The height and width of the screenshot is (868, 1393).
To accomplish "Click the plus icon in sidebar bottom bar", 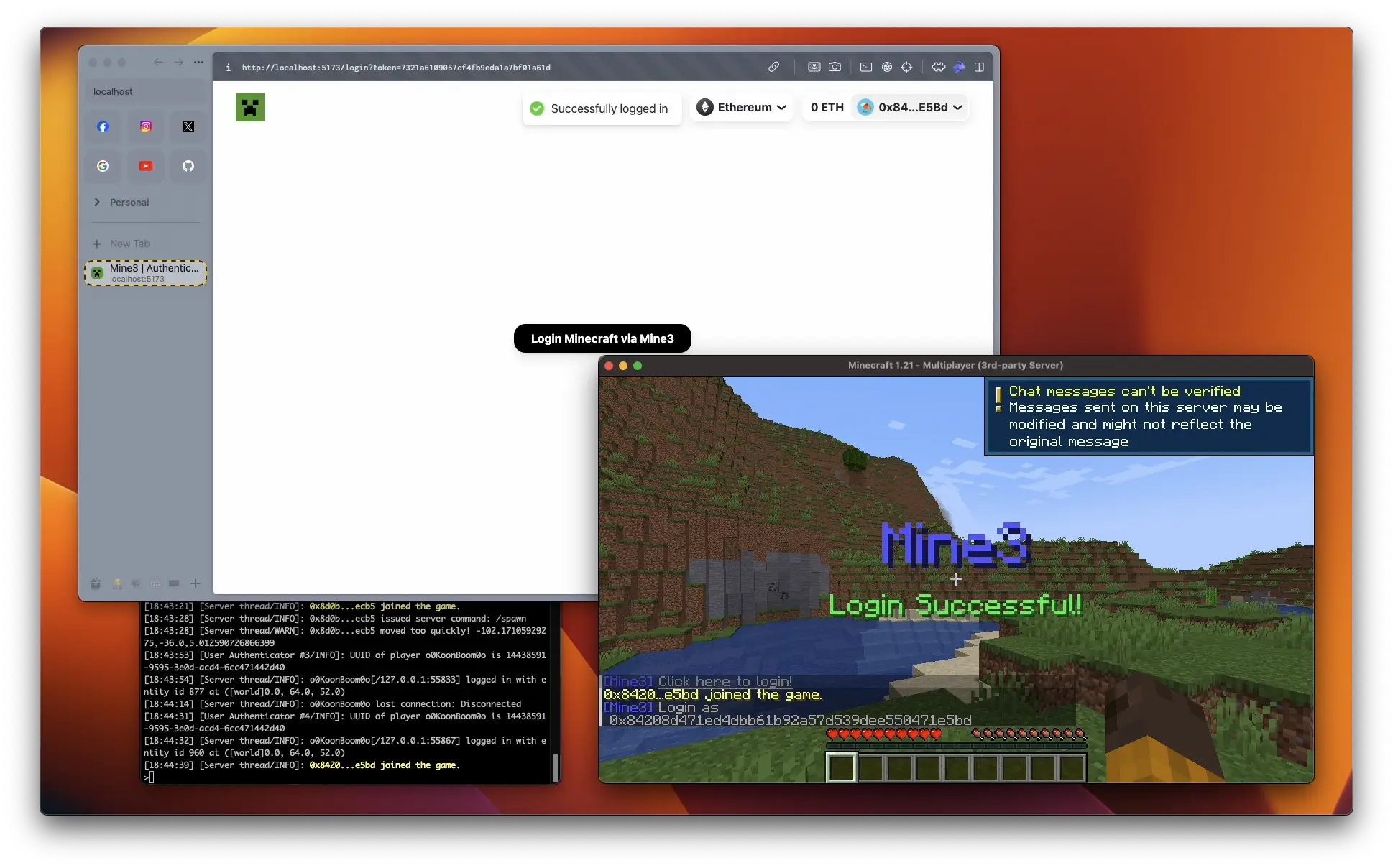I will pos(196,584).
